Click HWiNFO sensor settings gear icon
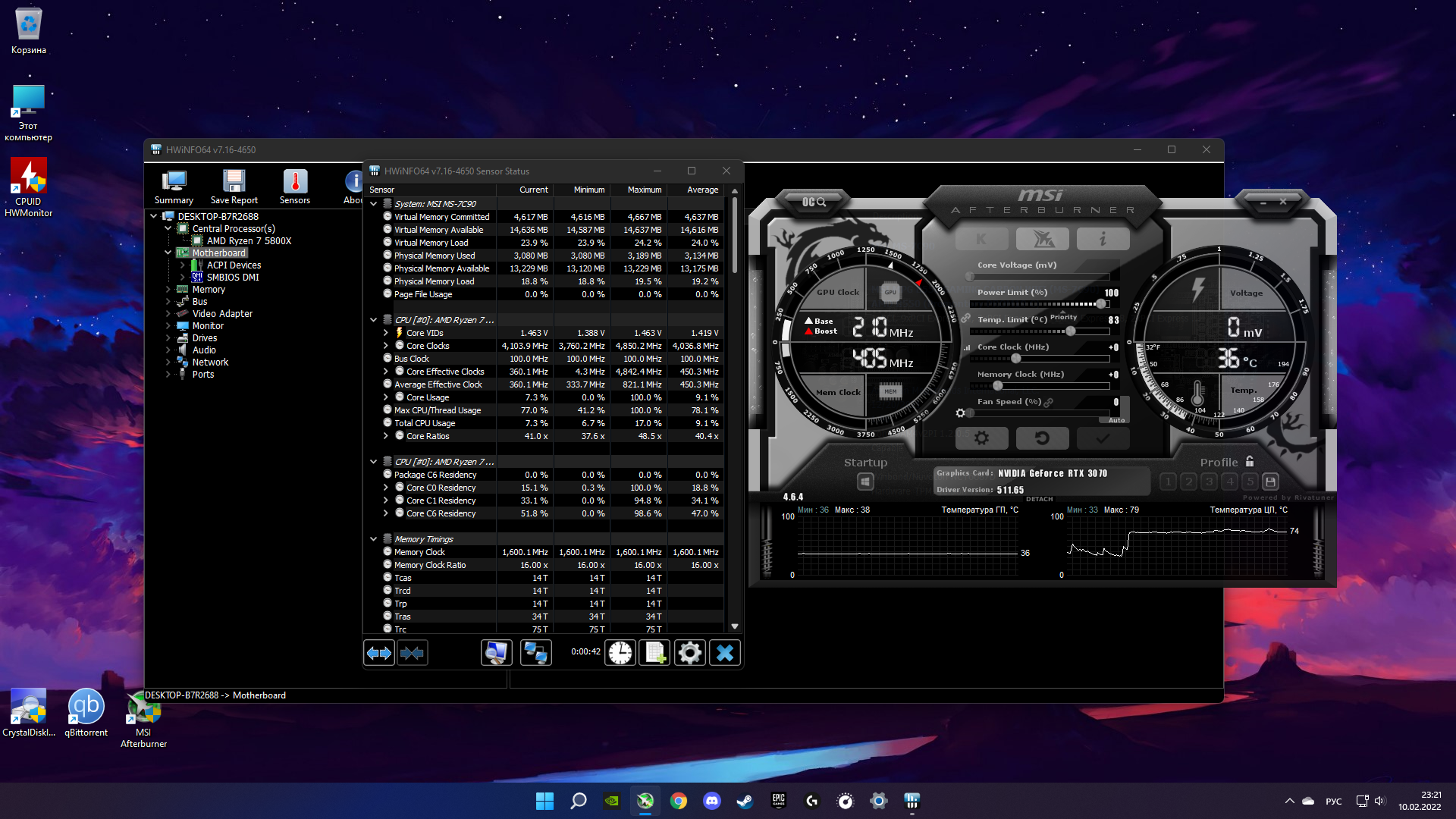The width and height of the screenshot is (1456, 819). [x=689, y=652]
